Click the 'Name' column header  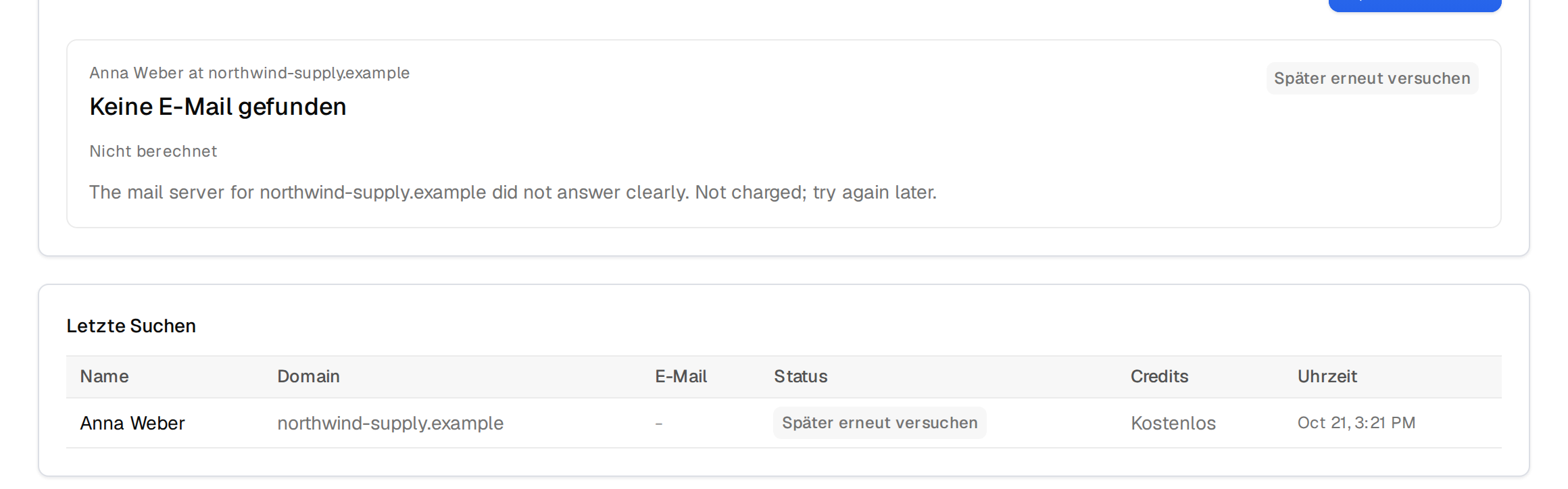point(104,376)
